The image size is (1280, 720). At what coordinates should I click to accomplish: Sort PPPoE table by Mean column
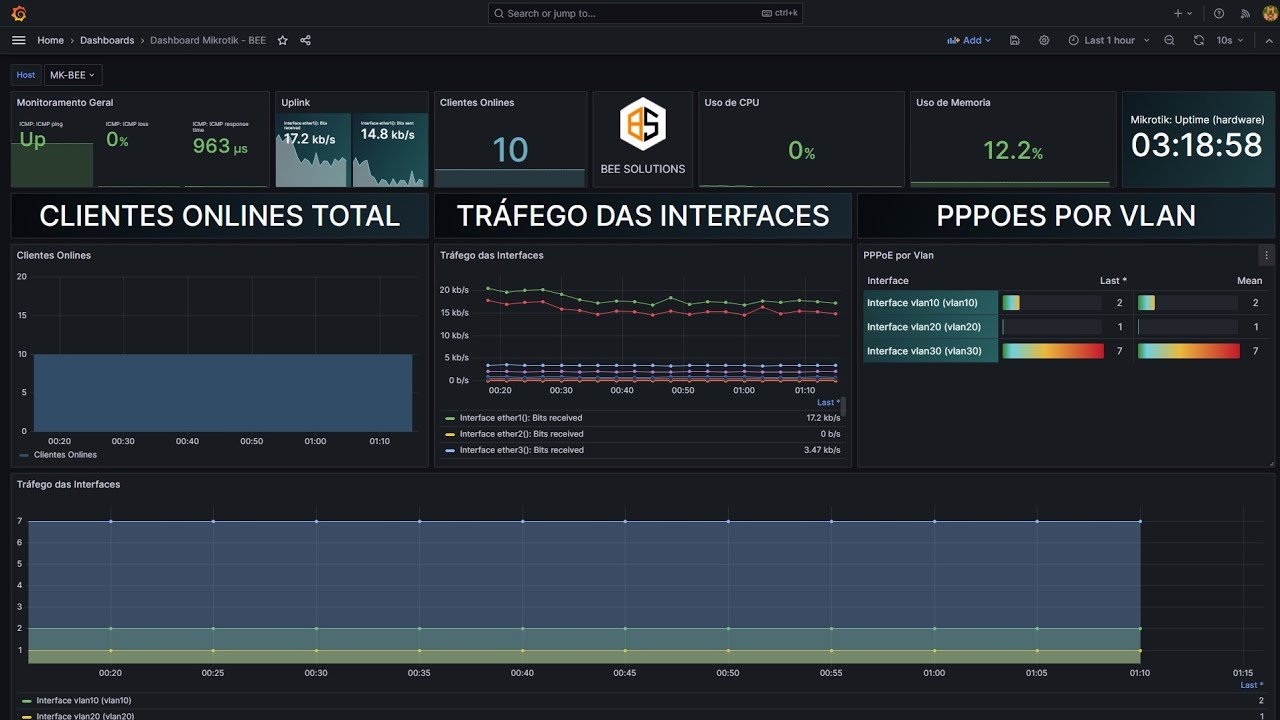pos(1249,281)
